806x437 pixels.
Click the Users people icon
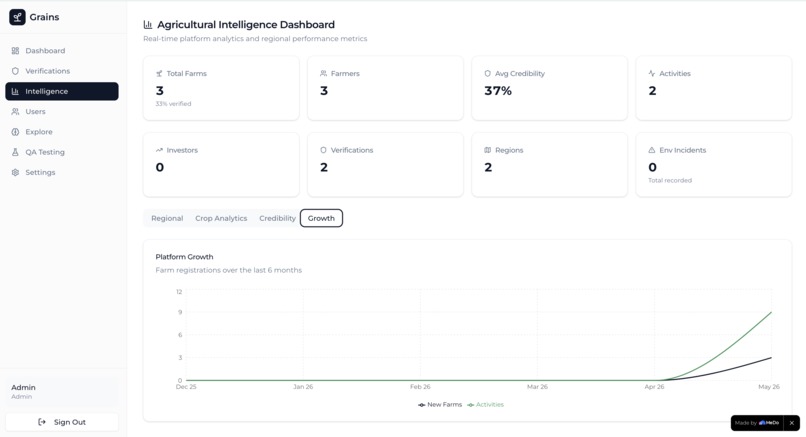(15, 112)
